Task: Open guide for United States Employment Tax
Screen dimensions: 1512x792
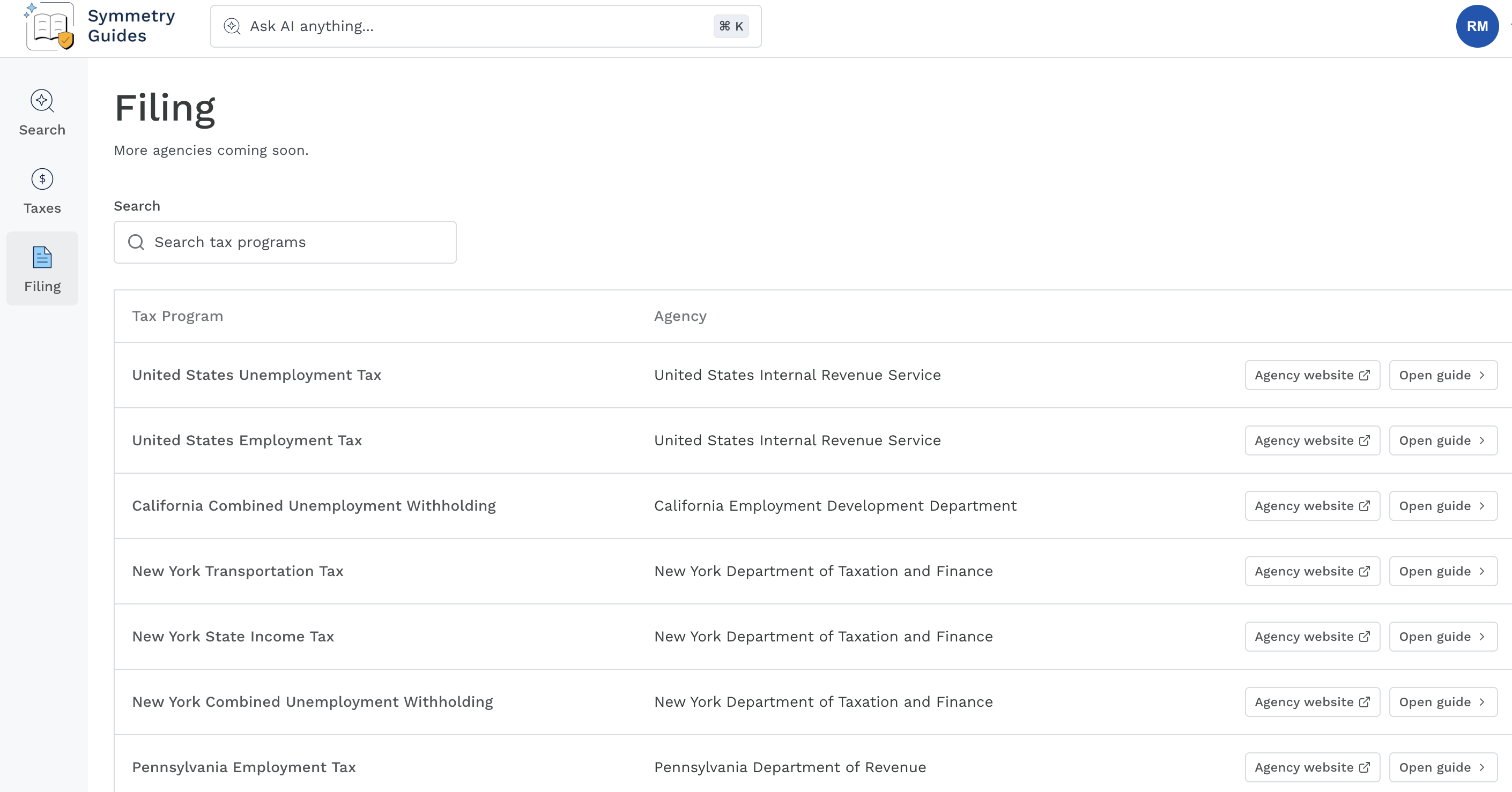Action: [1443, 440]
